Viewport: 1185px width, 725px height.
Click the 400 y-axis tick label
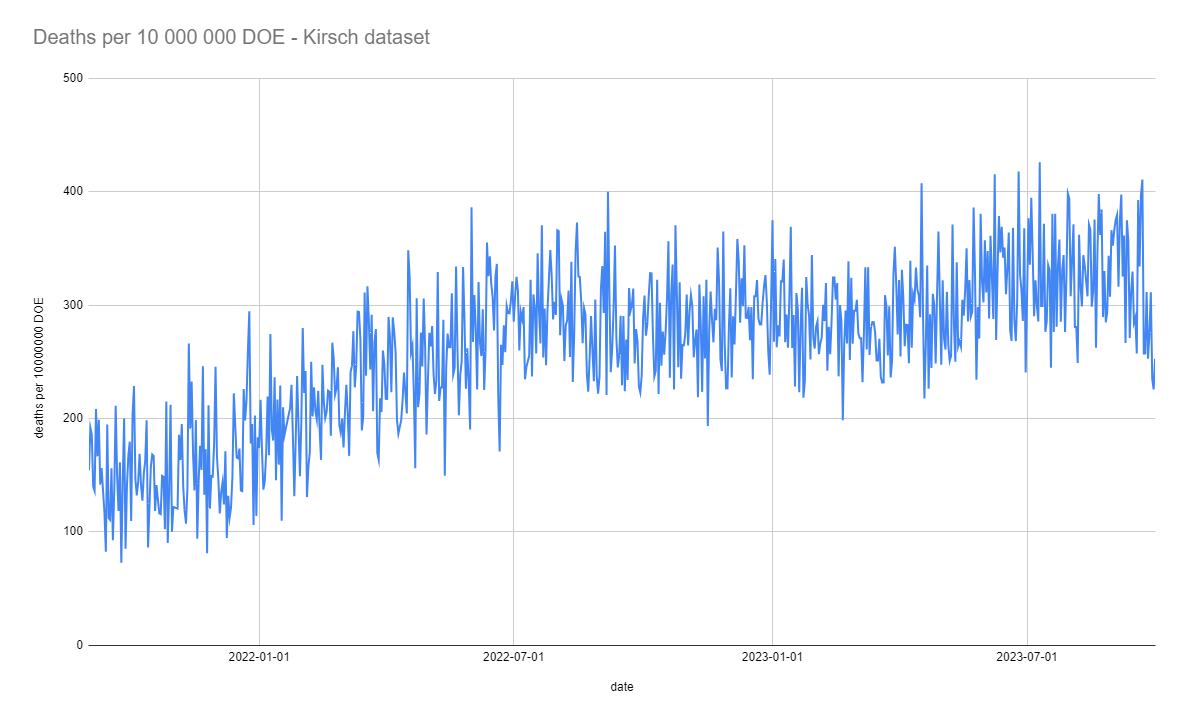(72, 191)
